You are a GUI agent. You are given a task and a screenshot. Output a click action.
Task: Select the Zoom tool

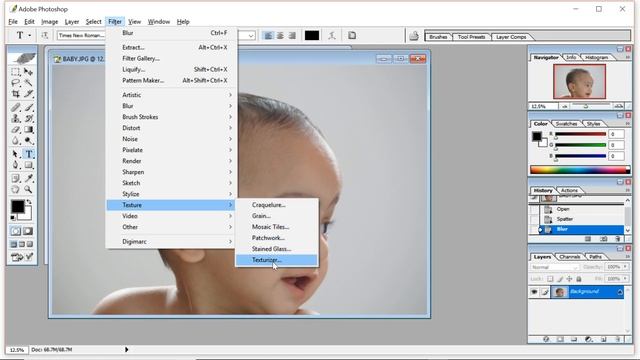click(x=28, y=189)
